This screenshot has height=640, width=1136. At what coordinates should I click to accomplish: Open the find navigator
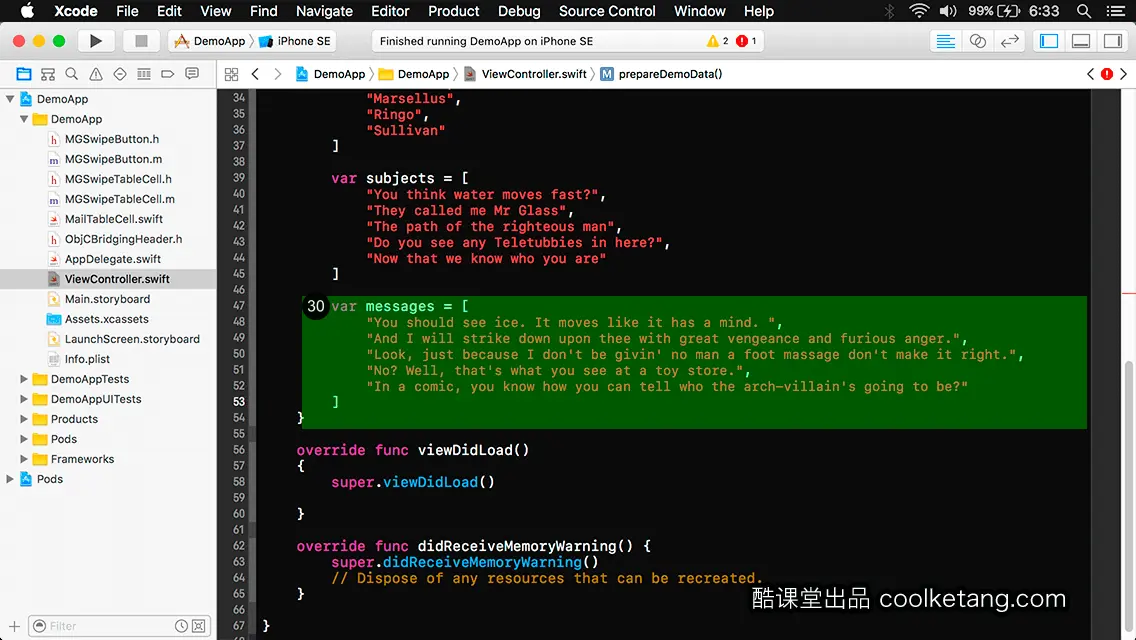(72, 74)
